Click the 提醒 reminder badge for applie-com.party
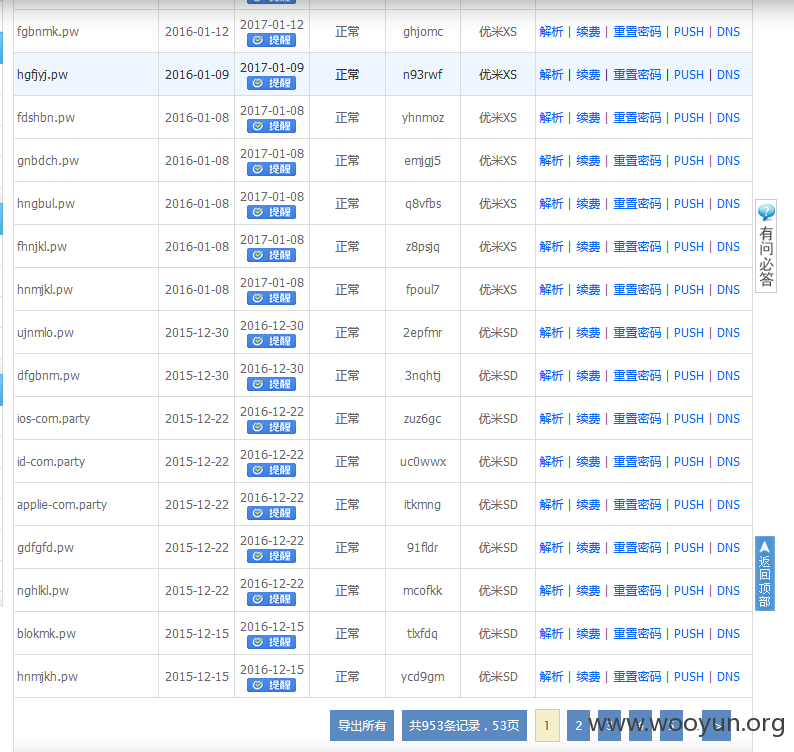The height and width of the screenshot is (752, 794). [271, 513]
